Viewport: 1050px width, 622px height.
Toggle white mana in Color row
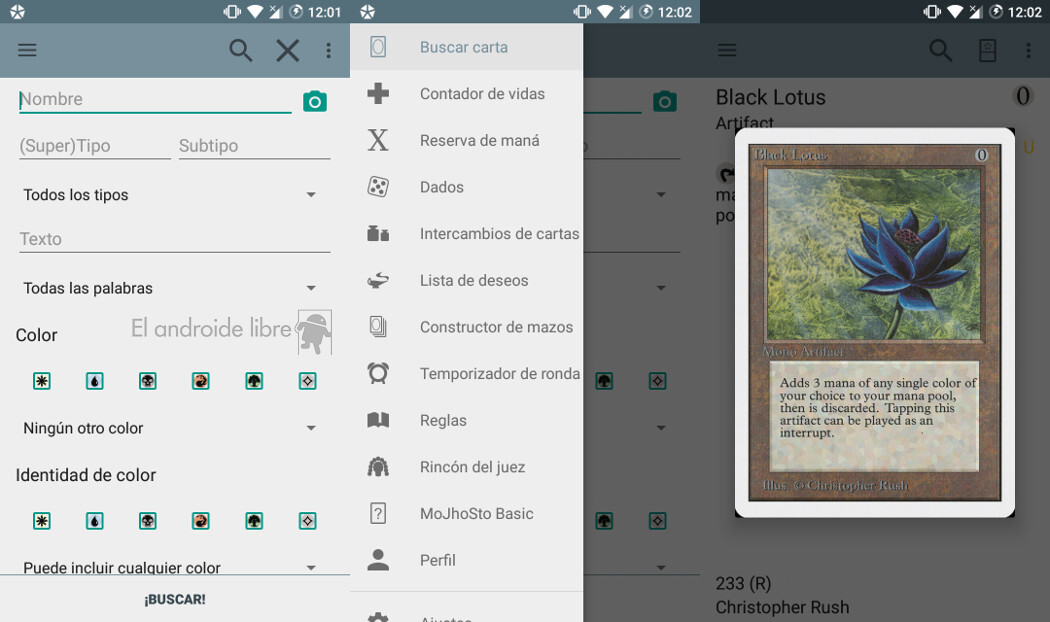pyautogui.click(x=42, y=381)
